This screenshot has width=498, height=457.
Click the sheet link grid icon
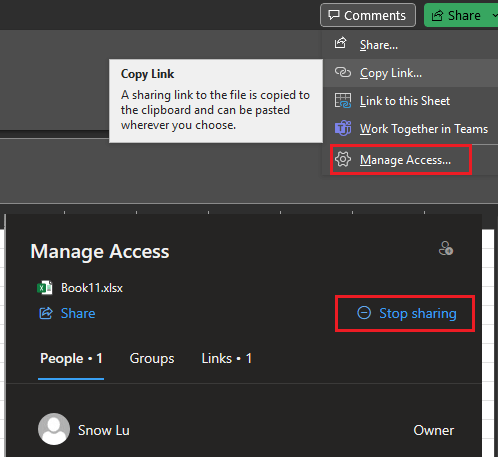tap(343, 101)
